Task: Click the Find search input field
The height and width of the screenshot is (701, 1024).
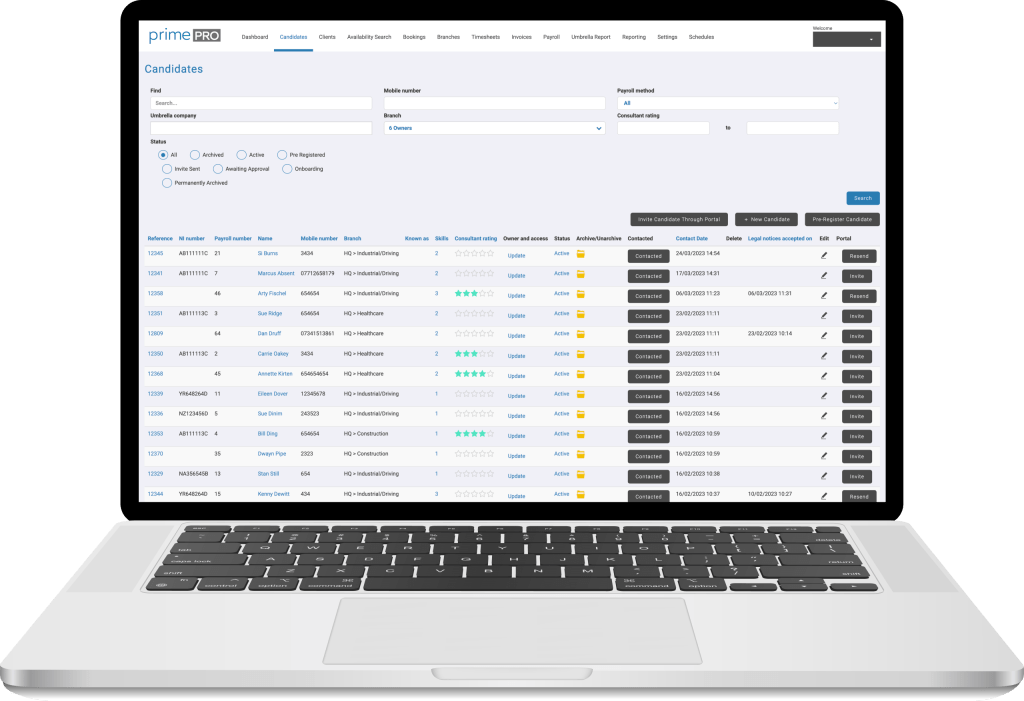Action: click(261, 103)
